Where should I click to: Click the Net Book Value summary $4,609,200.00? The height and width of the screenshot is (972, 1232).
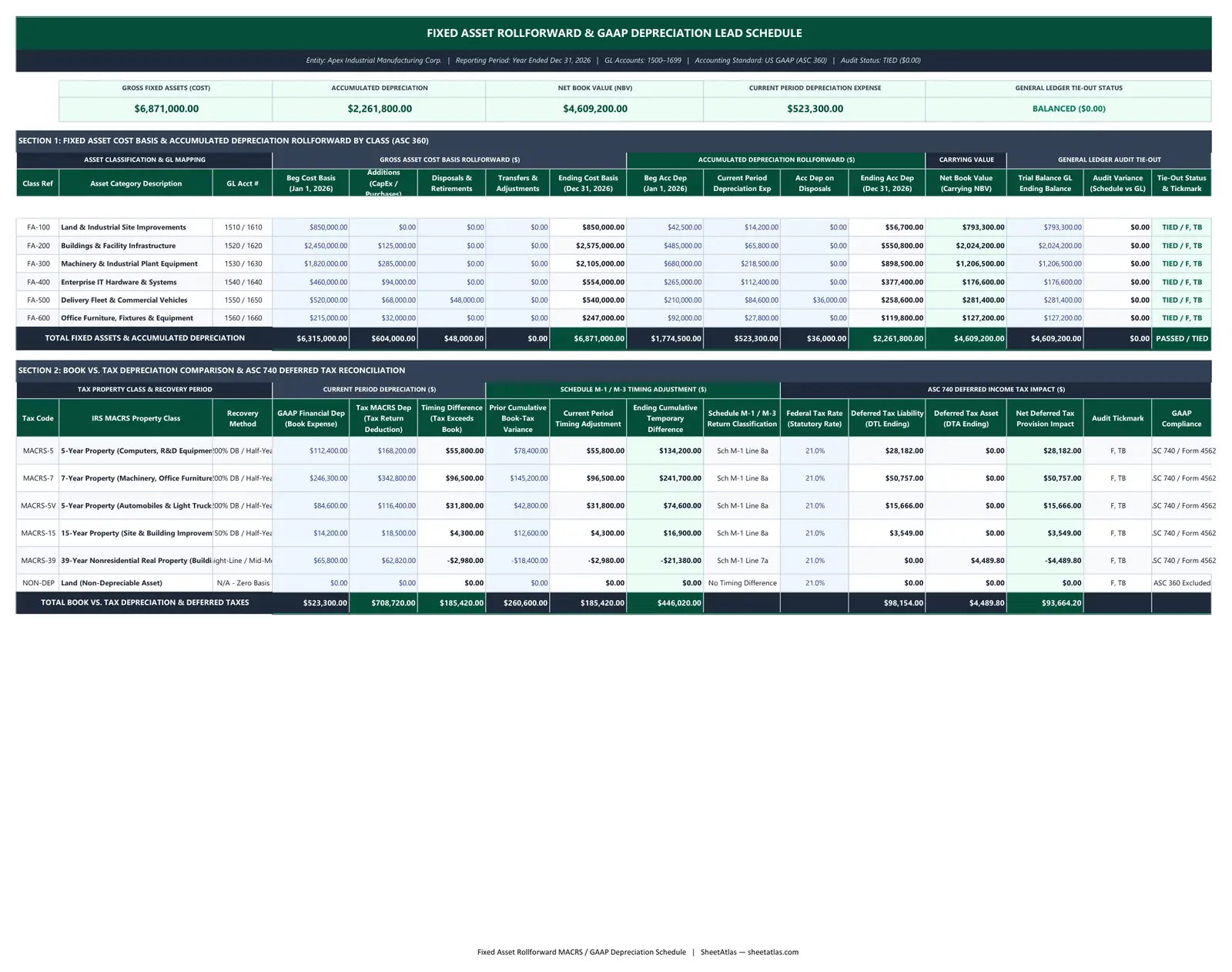point(594,109)
